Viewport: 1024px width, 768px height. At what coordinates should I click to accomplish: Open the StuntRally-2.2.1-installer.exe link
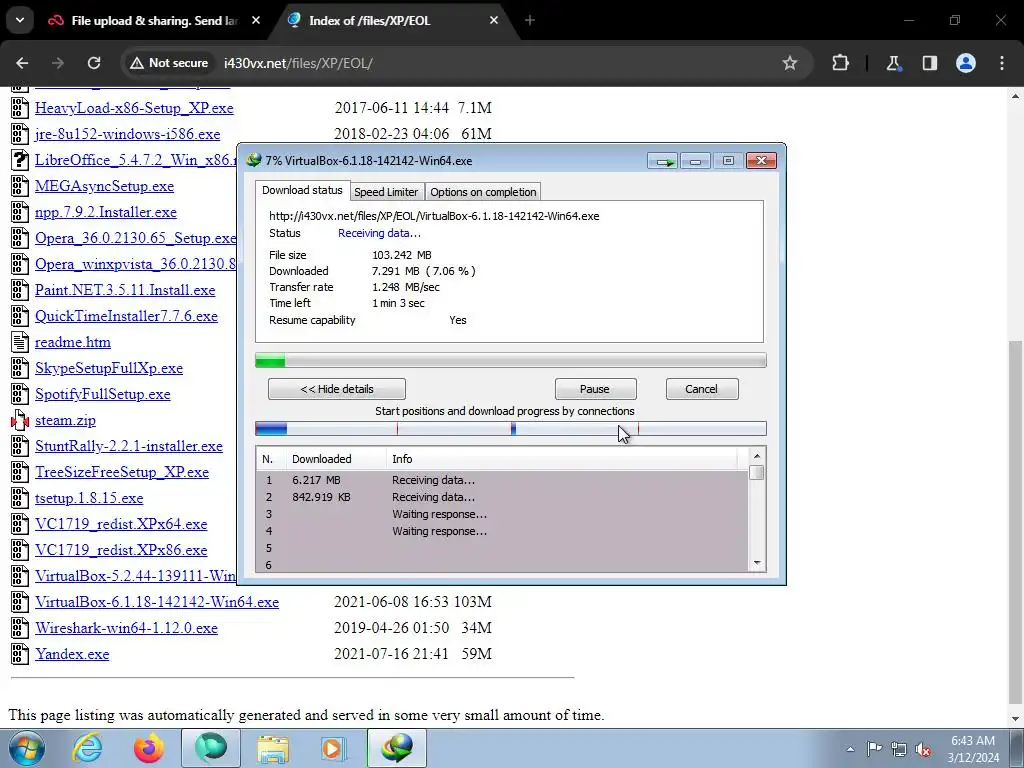[129, 446]
